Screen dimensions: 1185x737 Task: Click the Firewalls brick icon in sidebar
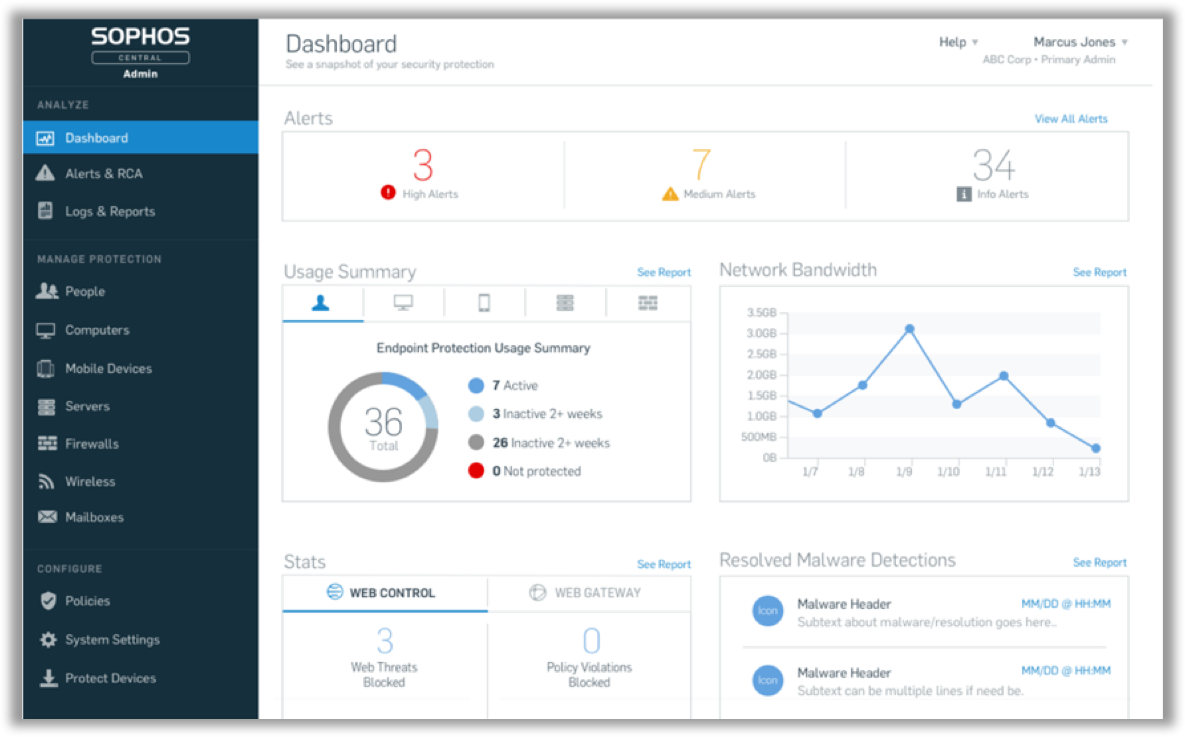click(47, 444)
